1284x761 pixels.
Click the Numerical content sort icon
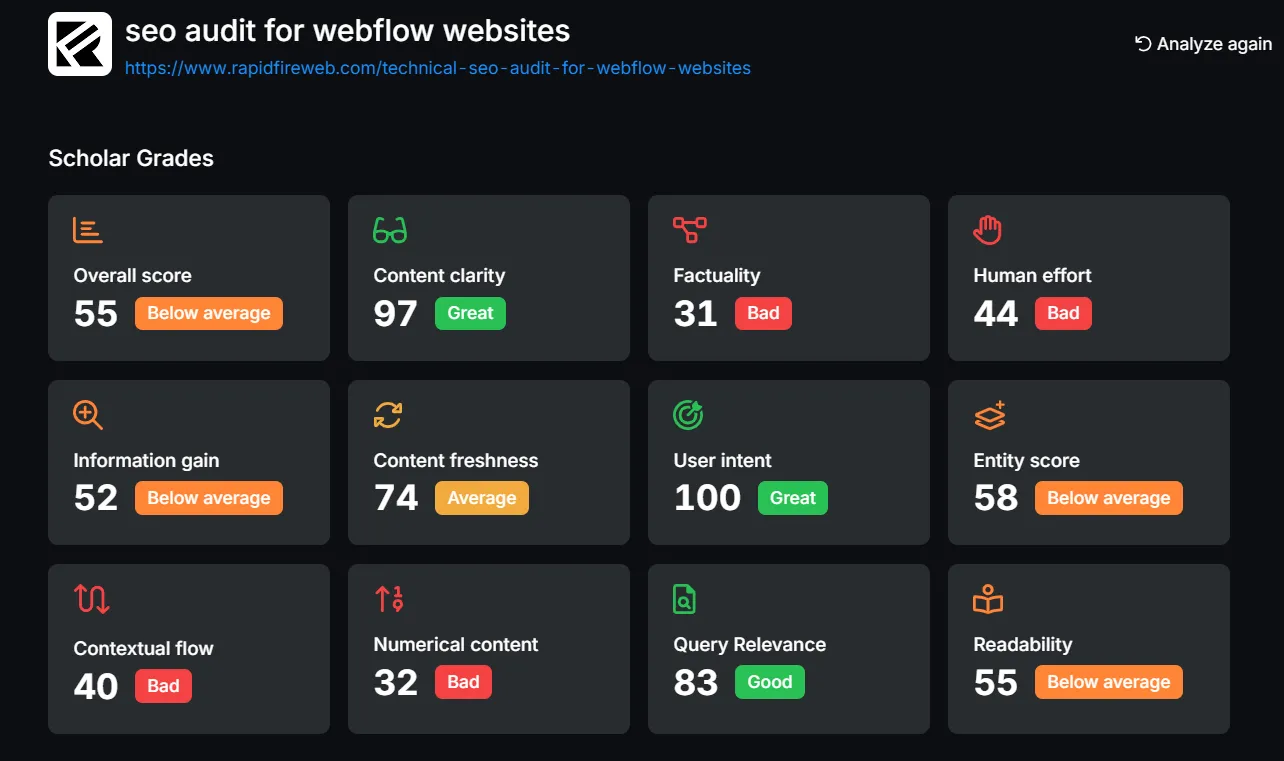(x=387, y=598)
